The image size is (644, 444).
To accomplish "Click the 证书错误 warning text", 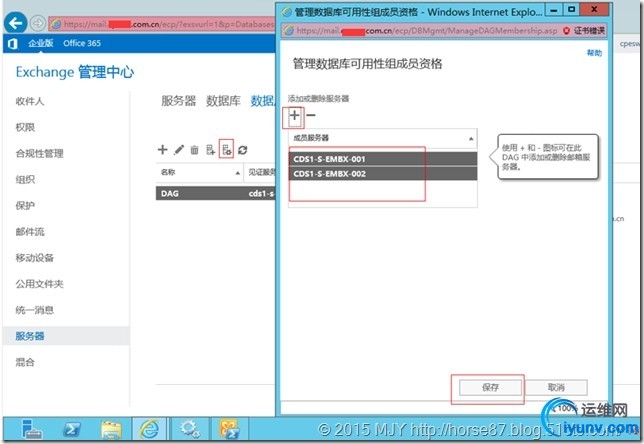I will point(589,31).
